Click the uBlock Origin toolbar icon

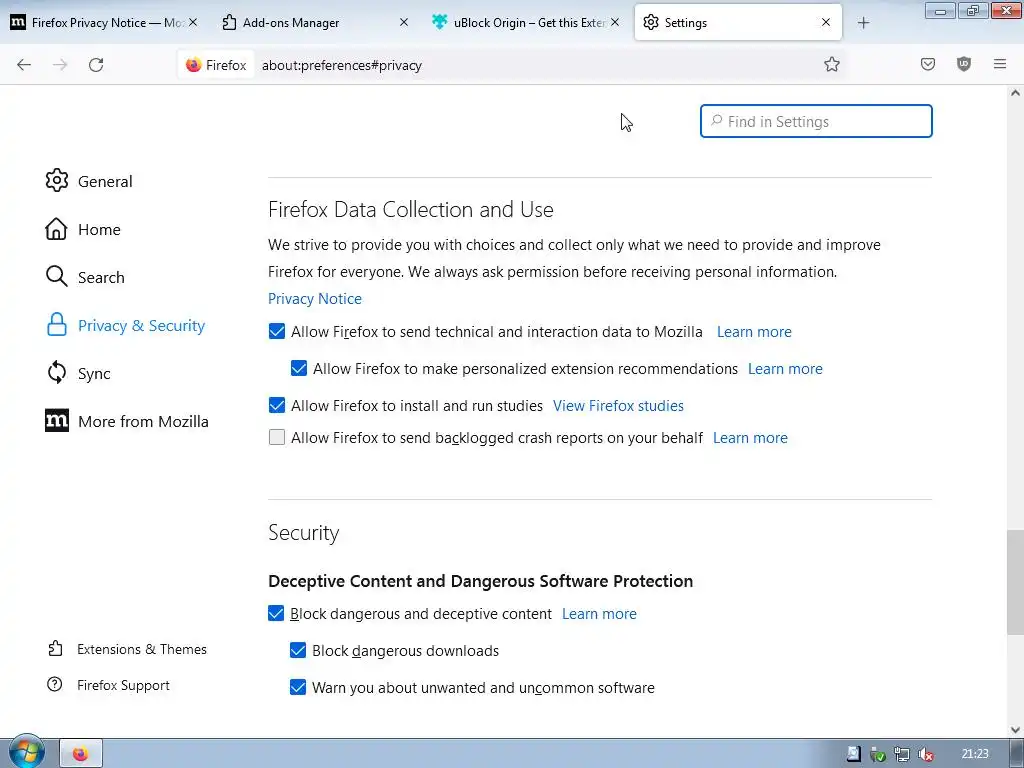pos(964,64)
